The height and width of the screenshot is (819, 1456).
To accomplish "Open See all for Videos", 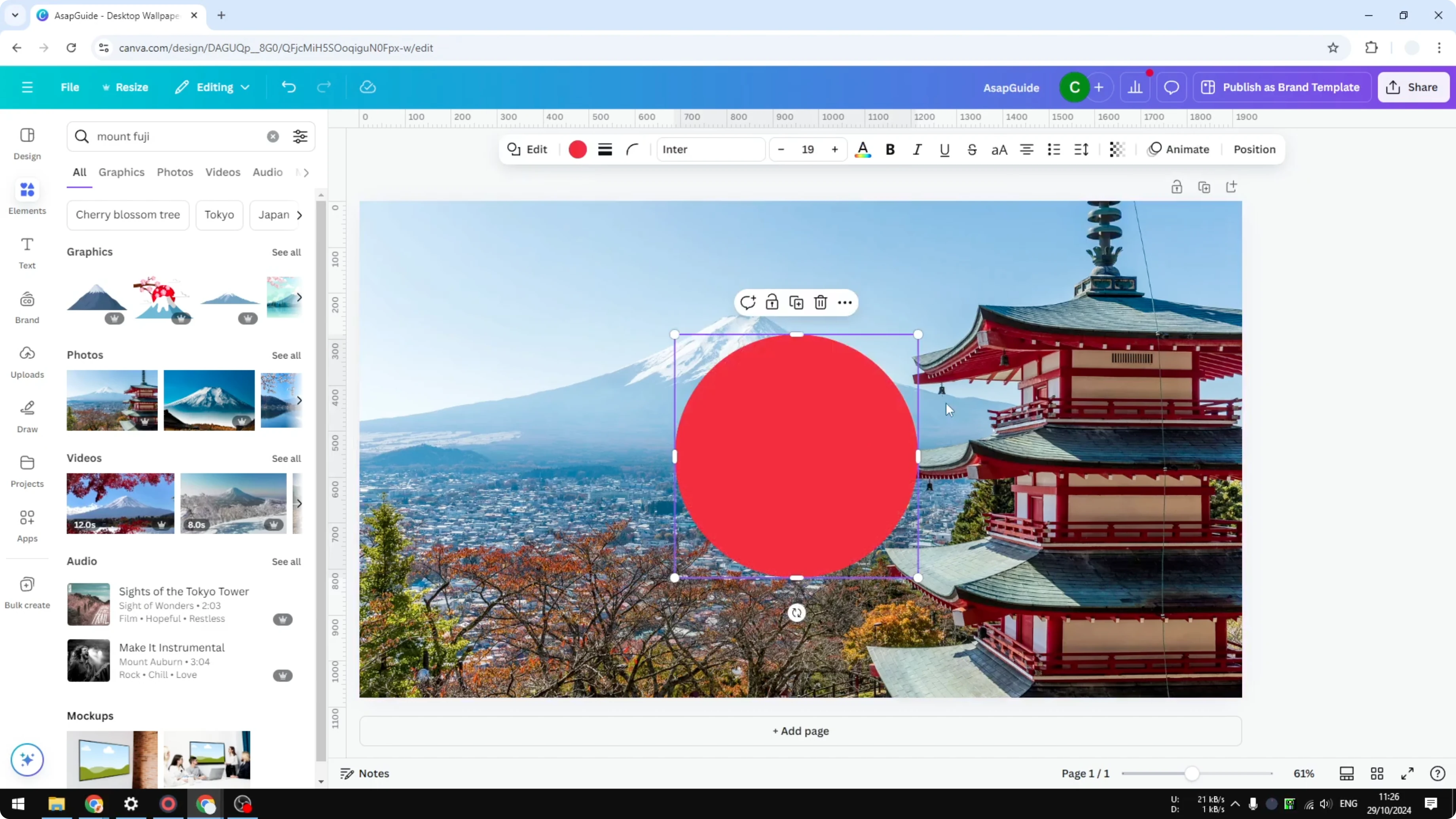I will (x=286, y=459).
